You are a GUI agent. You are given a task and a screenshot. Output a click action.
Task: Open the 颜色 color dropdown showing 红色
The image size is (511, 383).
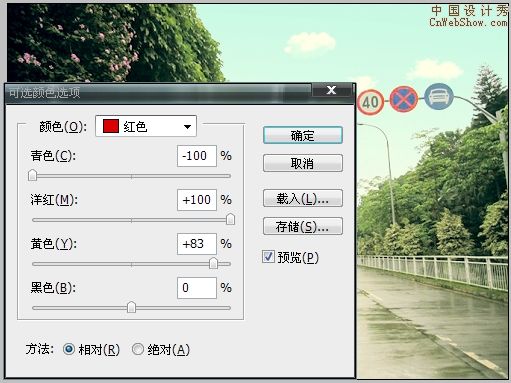pos(146,126)
